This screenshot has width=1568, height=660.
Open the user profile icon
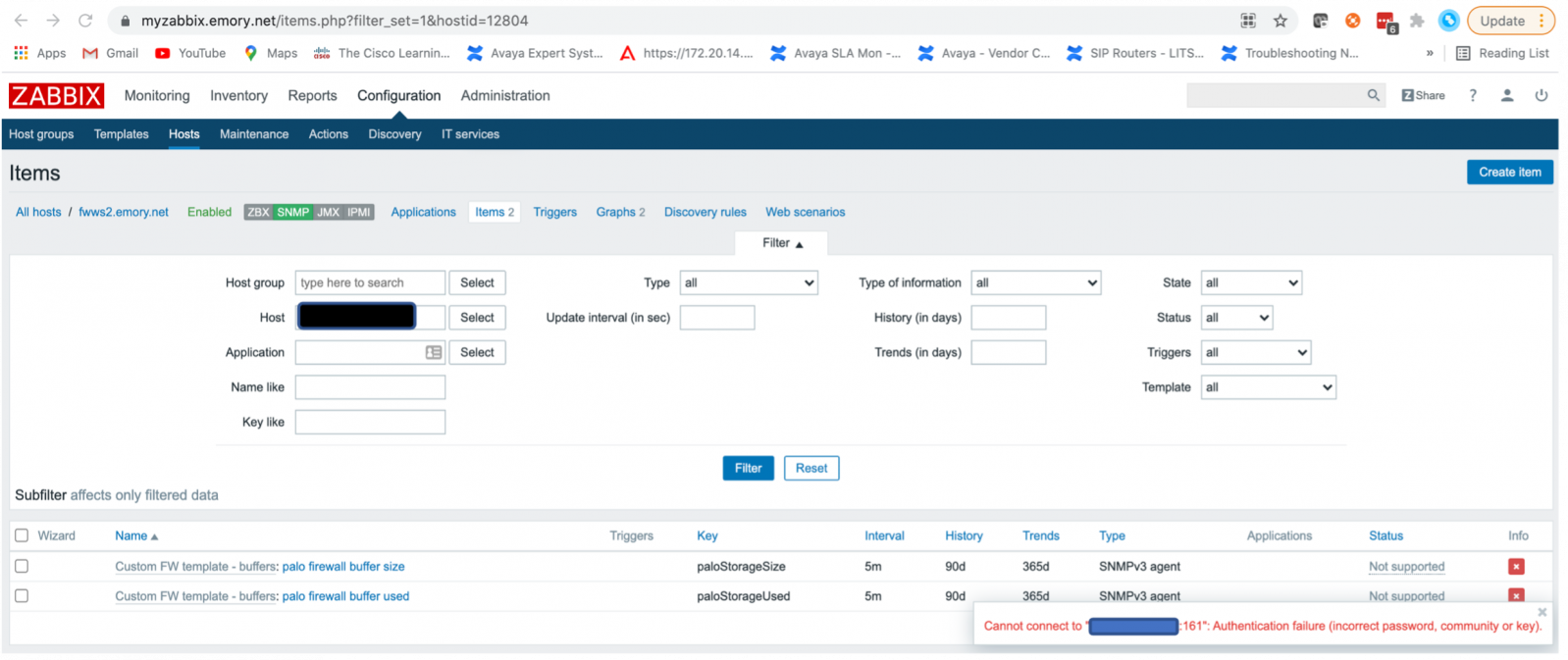[1507, 95]
